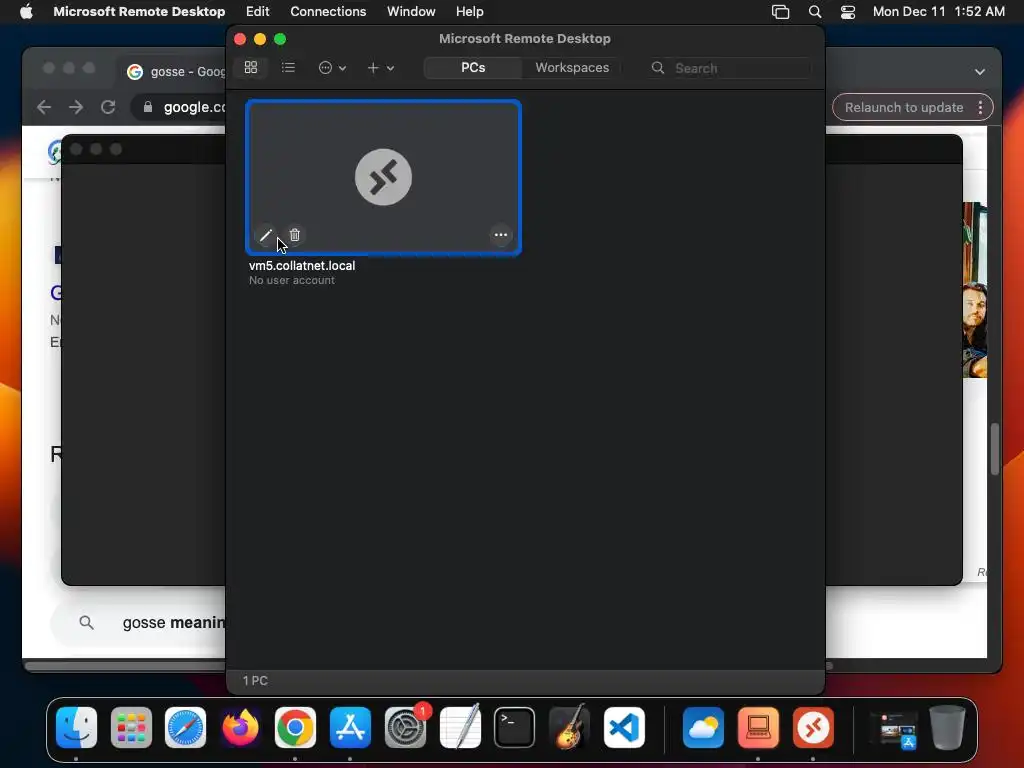Open the recent apps stack in Dock
This screenshot has height=768, width=1024.
(893, 729)
